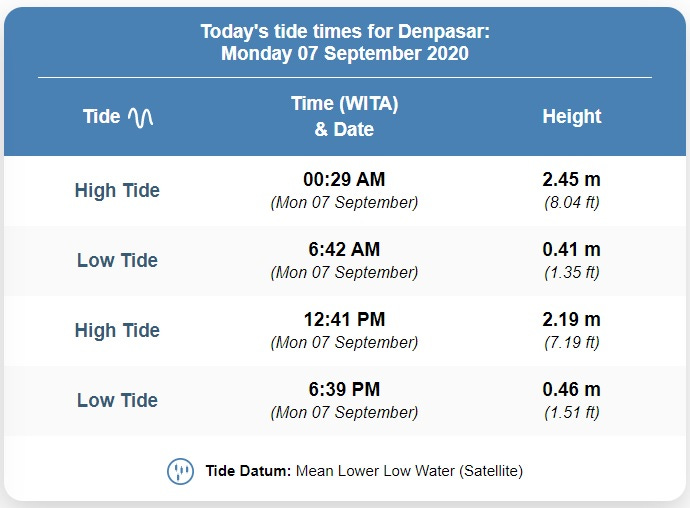Click the tide datum gauge icon
This screenshot has width=690, height=508.
[x=180, y=471]
